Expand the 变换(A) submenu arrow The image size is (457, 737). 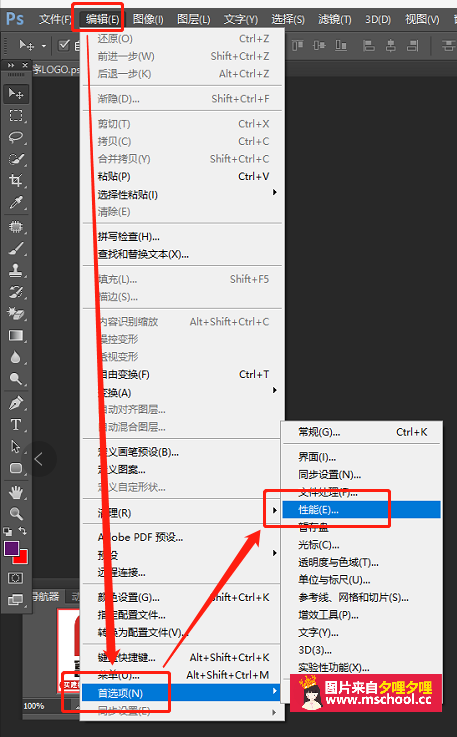coord(275,390)
